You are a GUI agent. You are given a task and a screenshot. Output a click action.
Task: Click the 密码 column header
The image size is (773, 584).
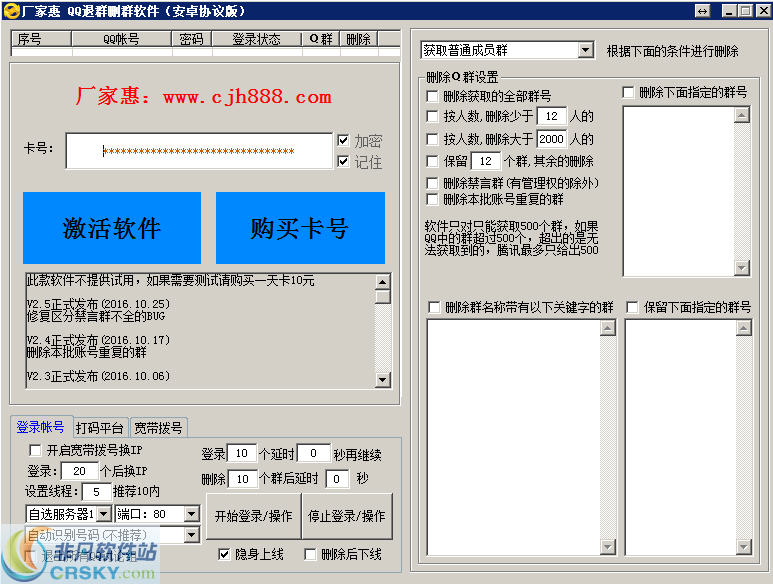[x=192, y=39]
